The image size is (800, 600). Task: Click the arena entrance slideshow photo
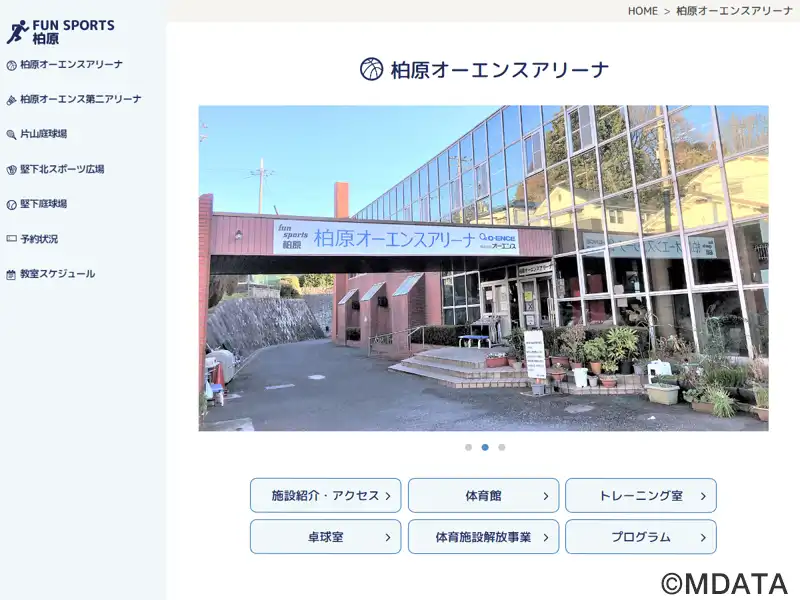coord(483,268)
